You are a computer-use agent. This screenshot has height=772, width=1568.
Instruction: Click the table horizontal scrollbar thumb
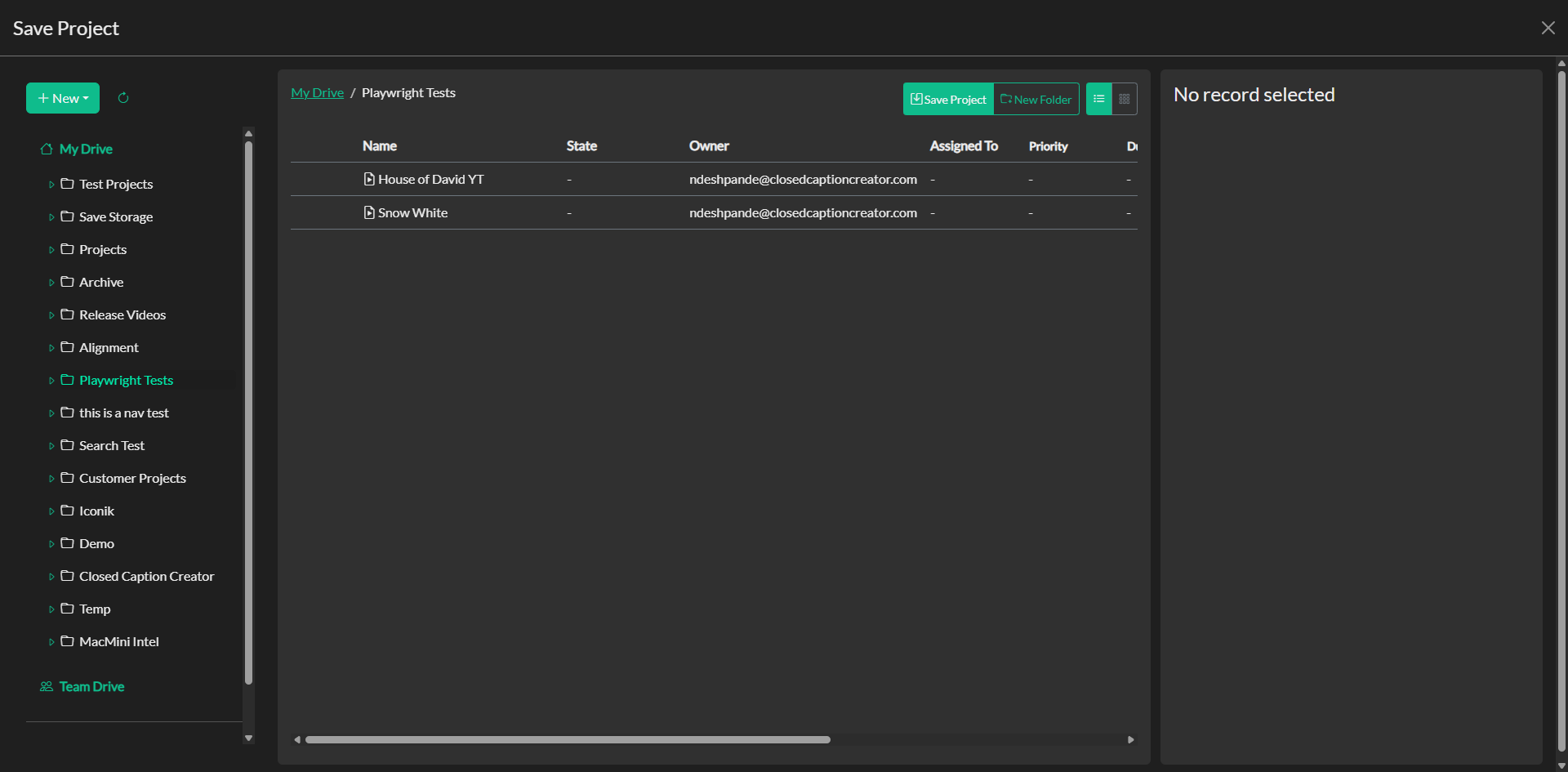pyautogui.click(x=568, y=739)
